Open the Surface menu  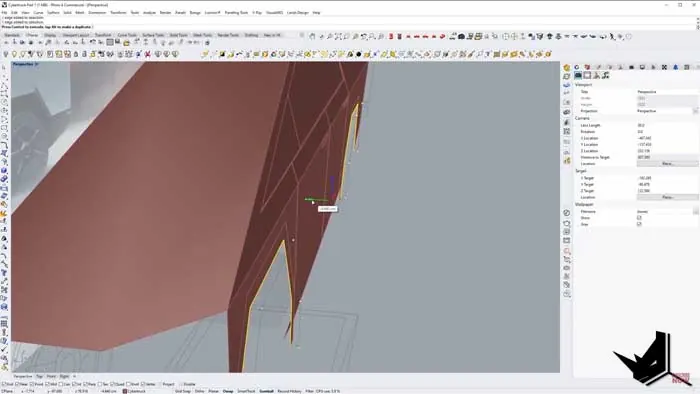(x=53, y=12)
